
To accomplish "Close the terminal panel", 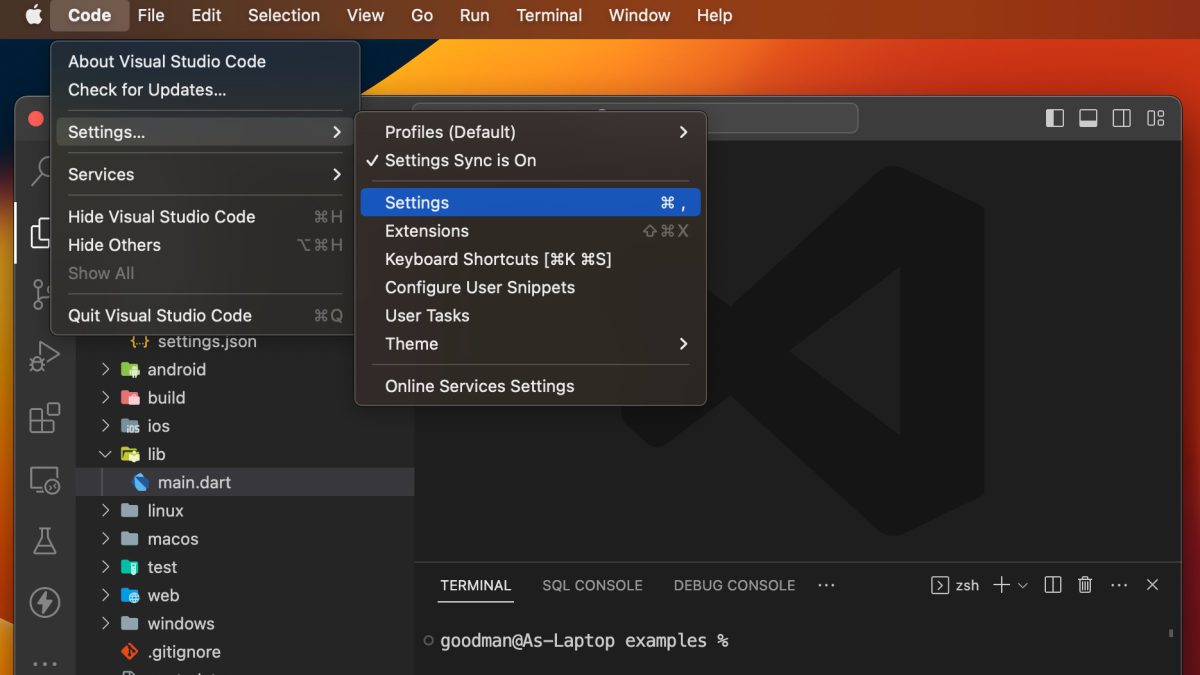I will [x=1152, y=585].
